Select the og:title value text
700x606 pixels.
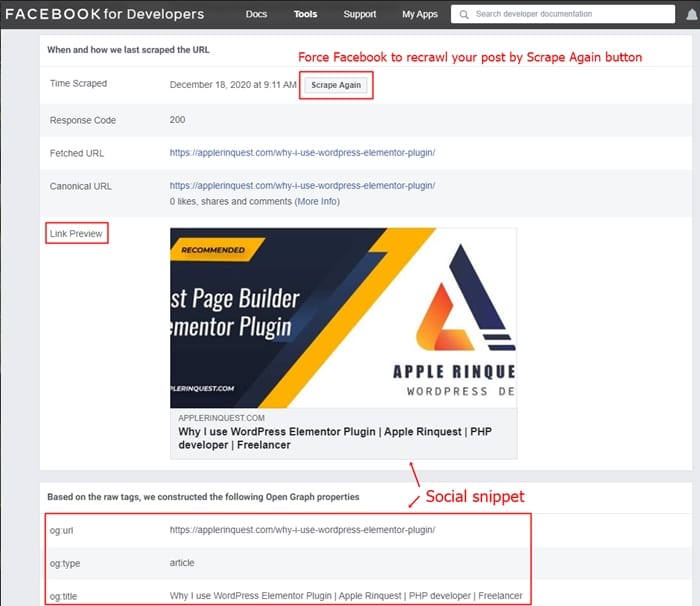[x=346, y=596]
